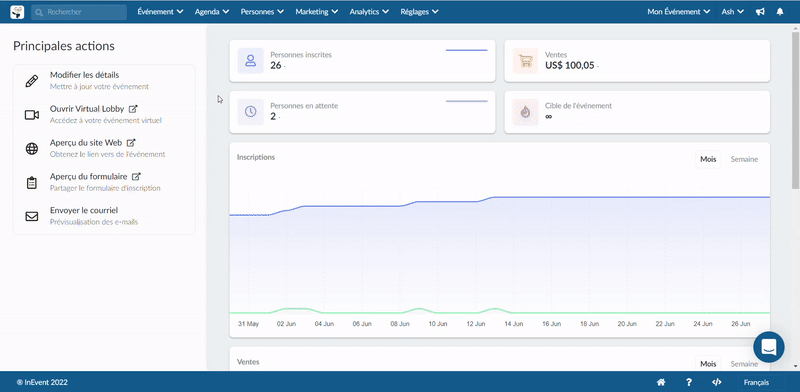
Task: Click the Français language button
Action: click(x=756, y=382)
